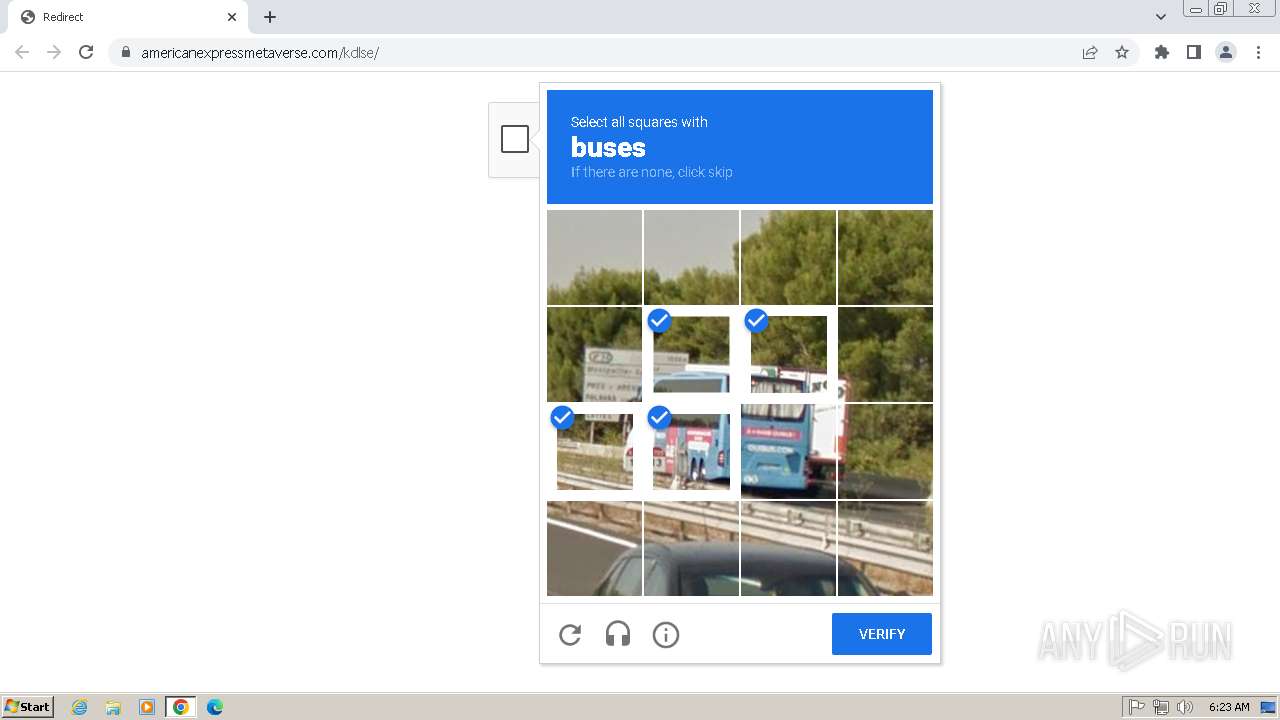Open a new tab with plus
Screen dimensions: 1280x720
[x=270, y=17]
